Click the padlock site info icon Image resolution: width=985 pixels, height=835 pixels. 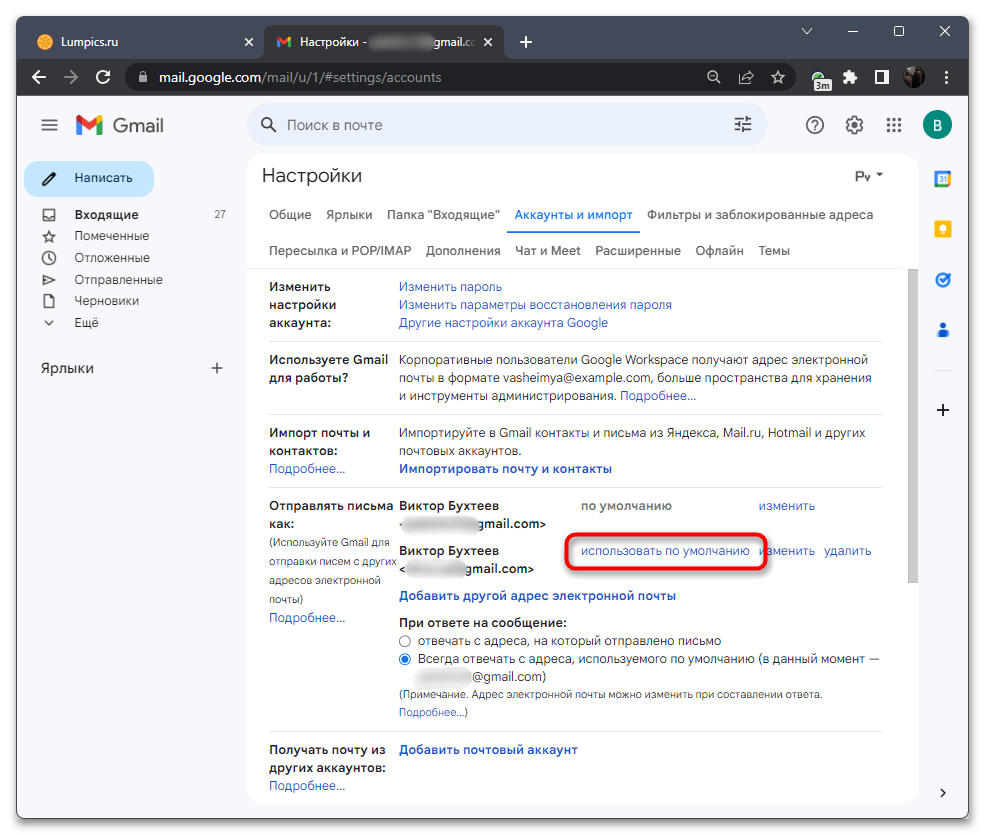143,77
